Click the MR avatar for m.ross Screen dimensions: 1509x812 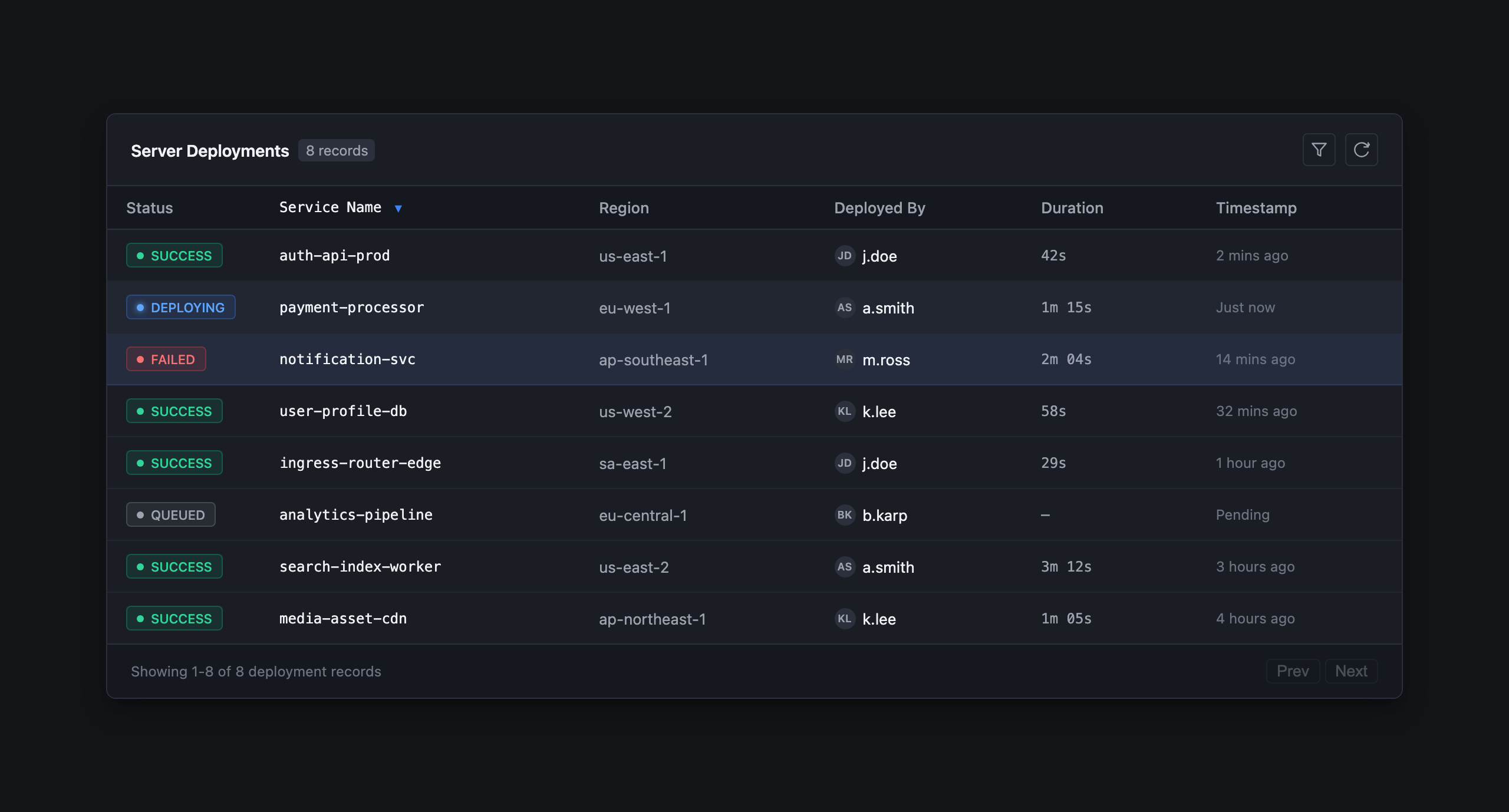[x=845, y=359]
